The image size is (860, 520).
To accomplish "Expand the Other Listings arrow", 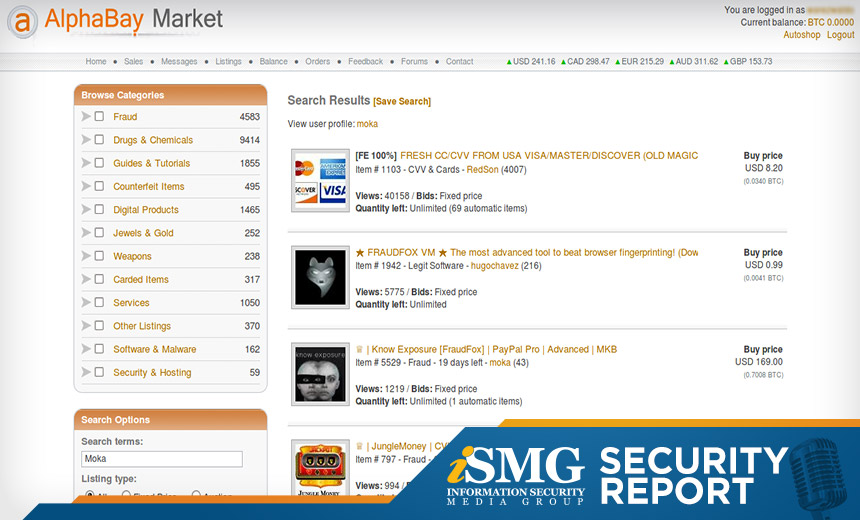I will (86, 325).
